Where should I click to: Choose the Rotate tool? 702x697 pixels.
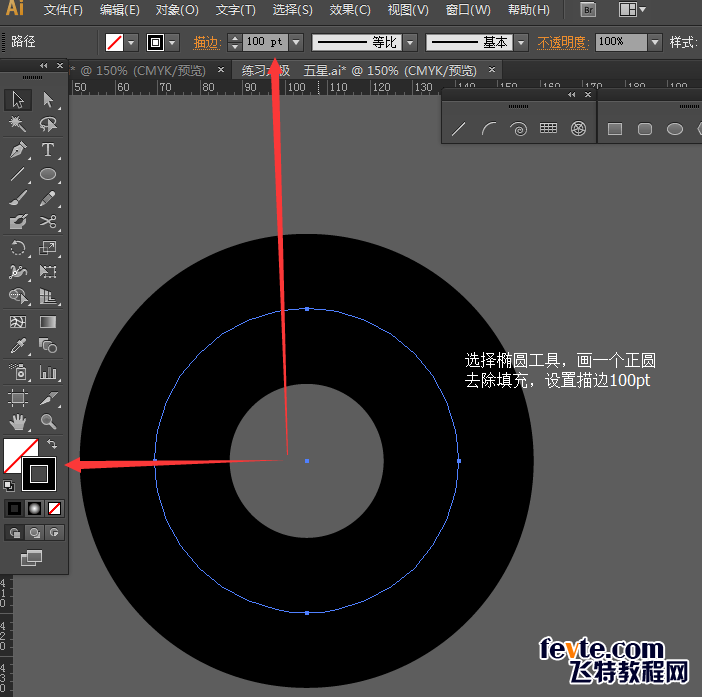coord(18,248)
